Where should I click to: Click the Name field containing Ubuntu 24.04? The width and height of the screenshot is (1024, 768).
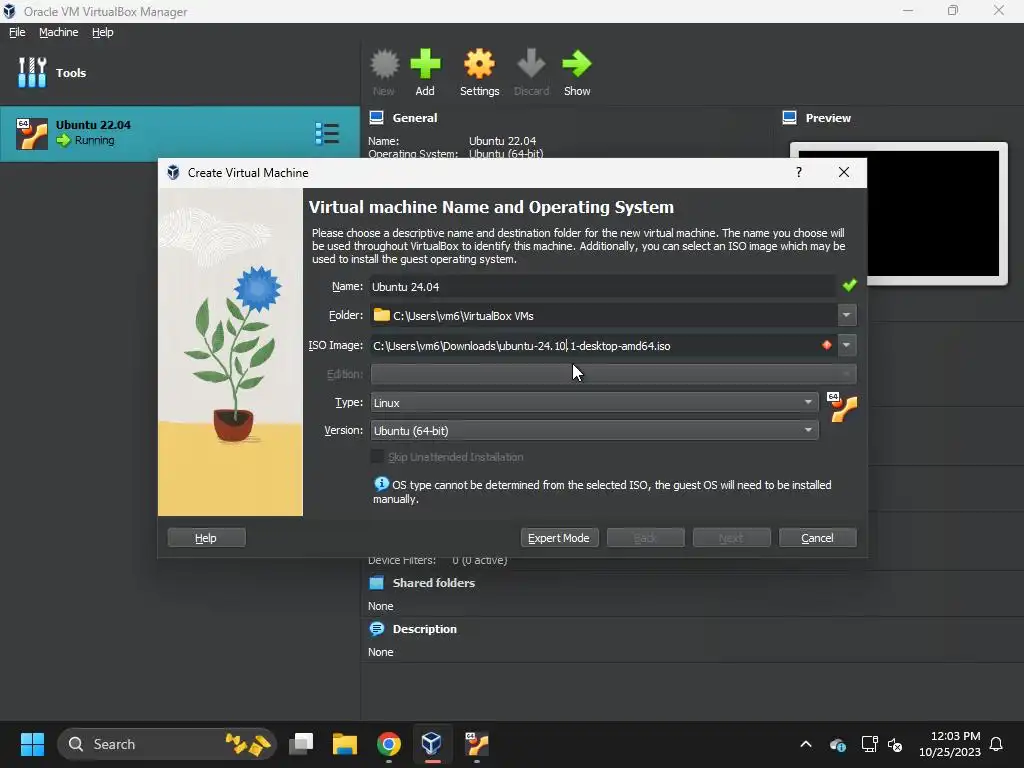(x=602, y=287)
